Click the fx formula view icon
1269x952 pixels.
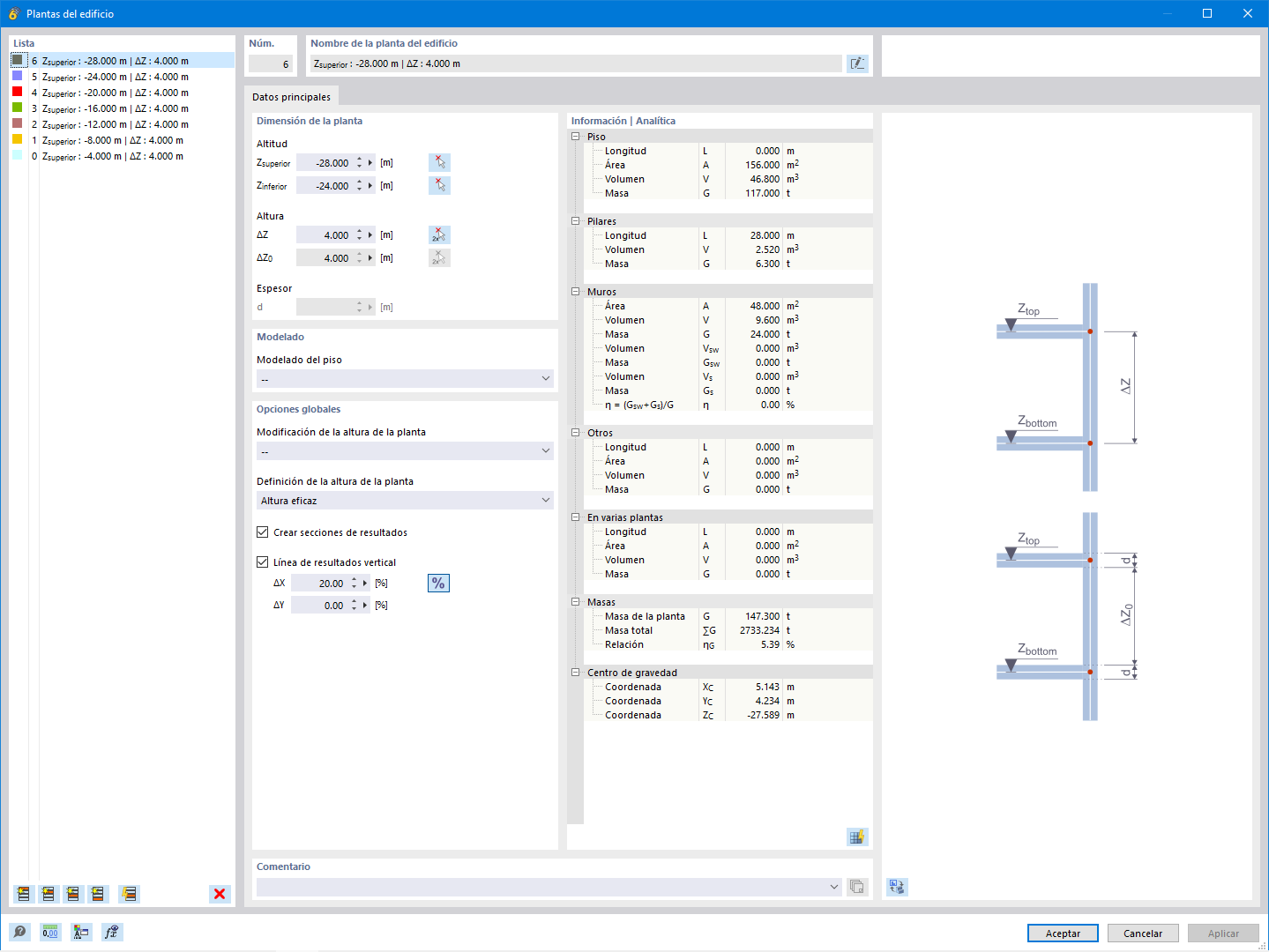[112, 932]
